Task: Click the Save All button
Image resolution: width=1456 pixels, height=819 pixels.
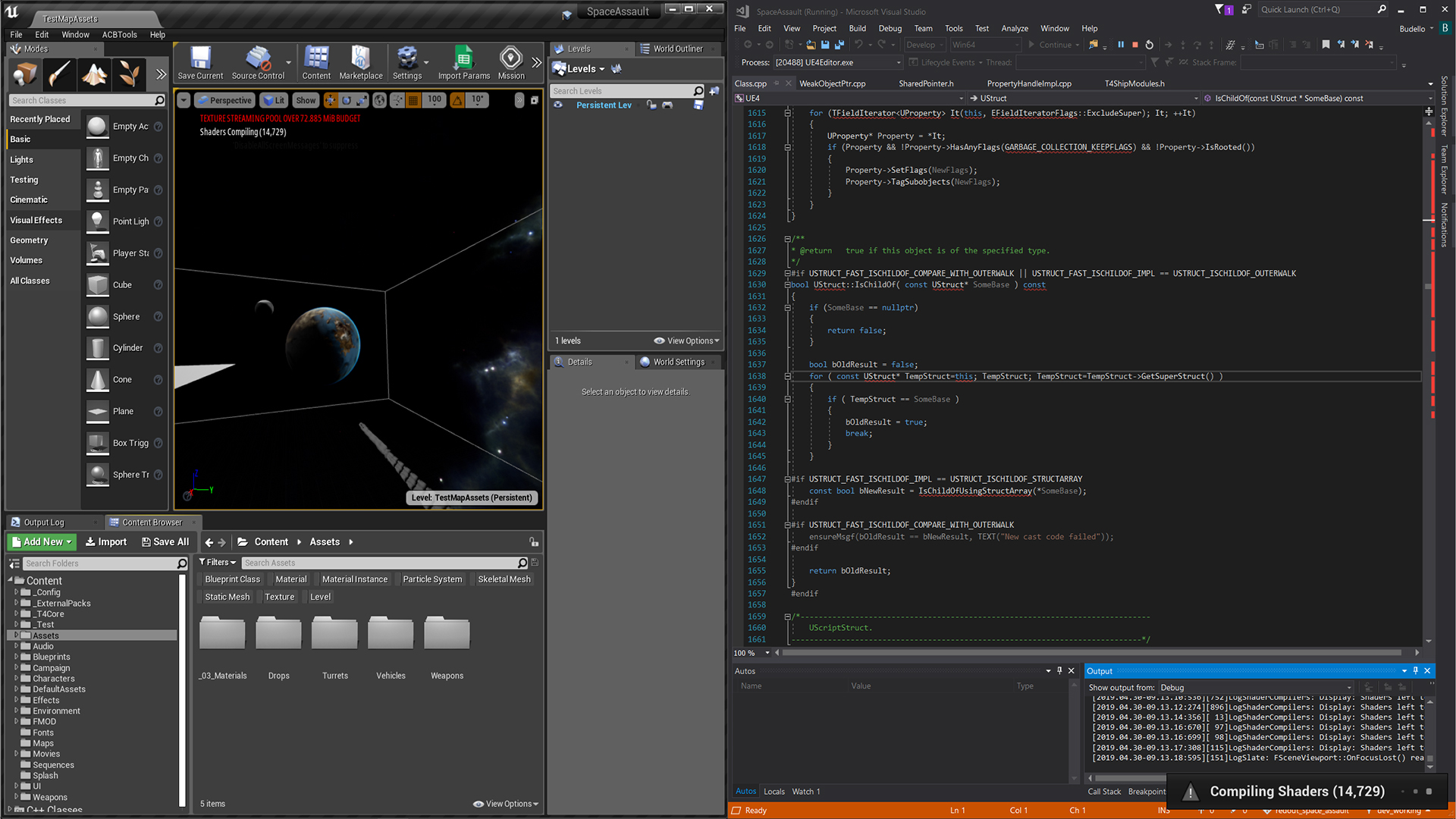Action: (165, 541)
